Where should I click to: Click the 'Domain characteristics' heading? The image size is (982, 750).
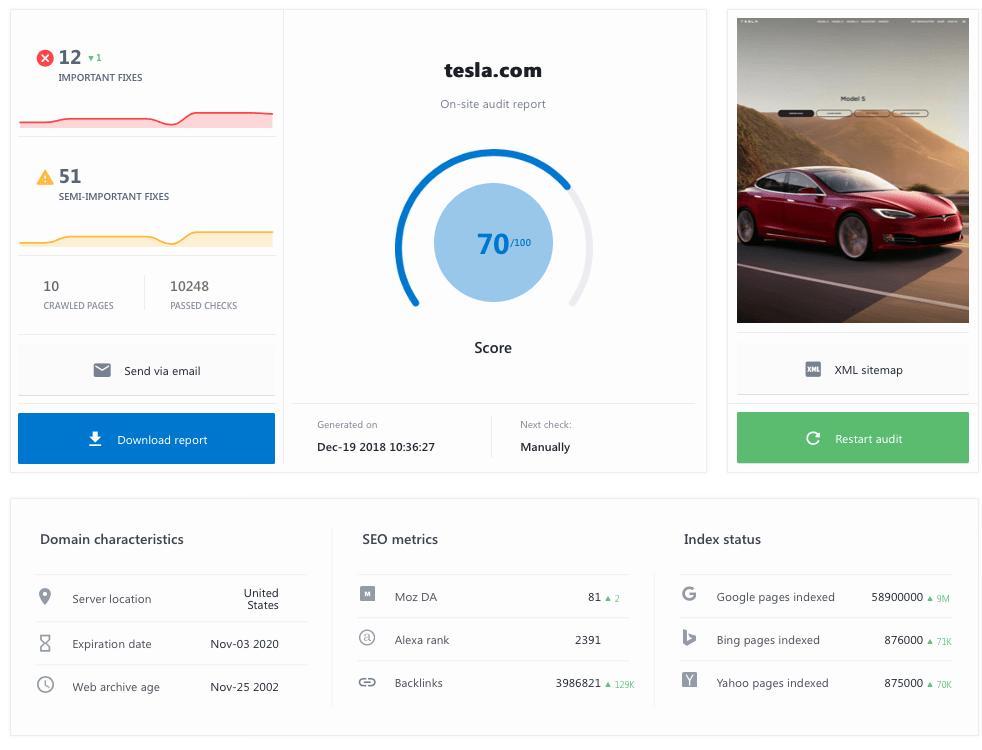(x=112, y=539)
